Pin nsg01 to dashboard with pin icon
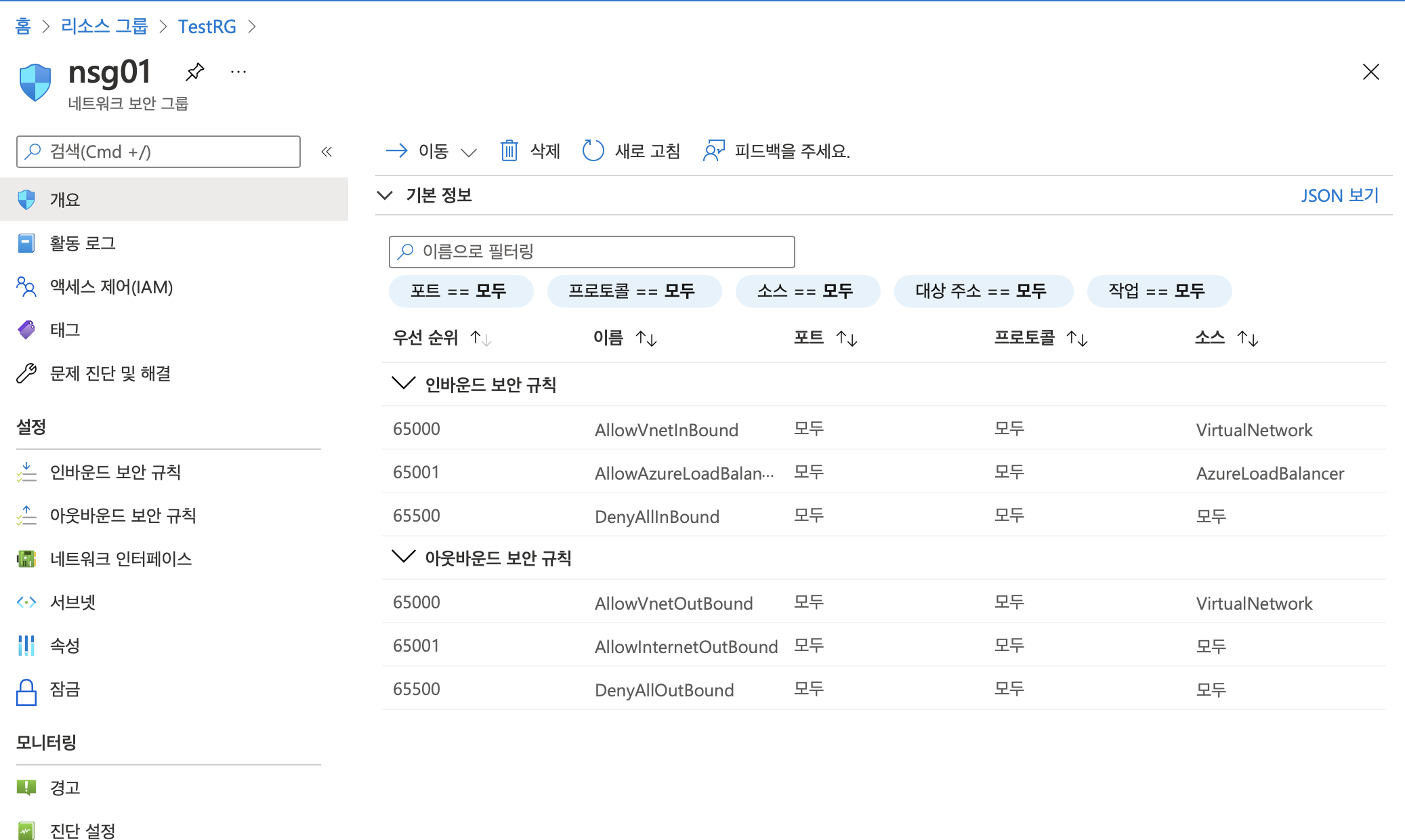The width and height of the screenshot is (1405, 840). [x=195, y=71]
